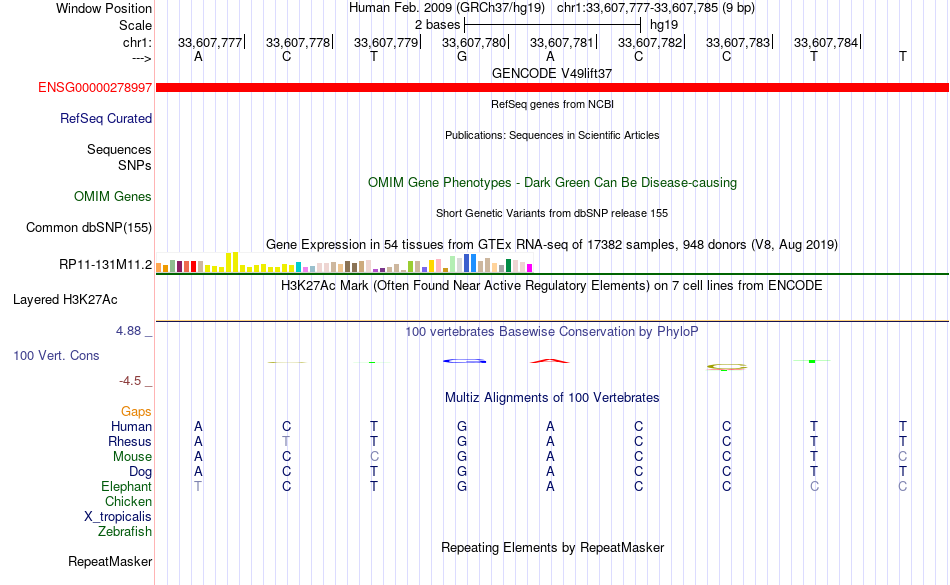Click the Rhesus species label
Viewport: 950px width, 585px height.
(130, 441)
